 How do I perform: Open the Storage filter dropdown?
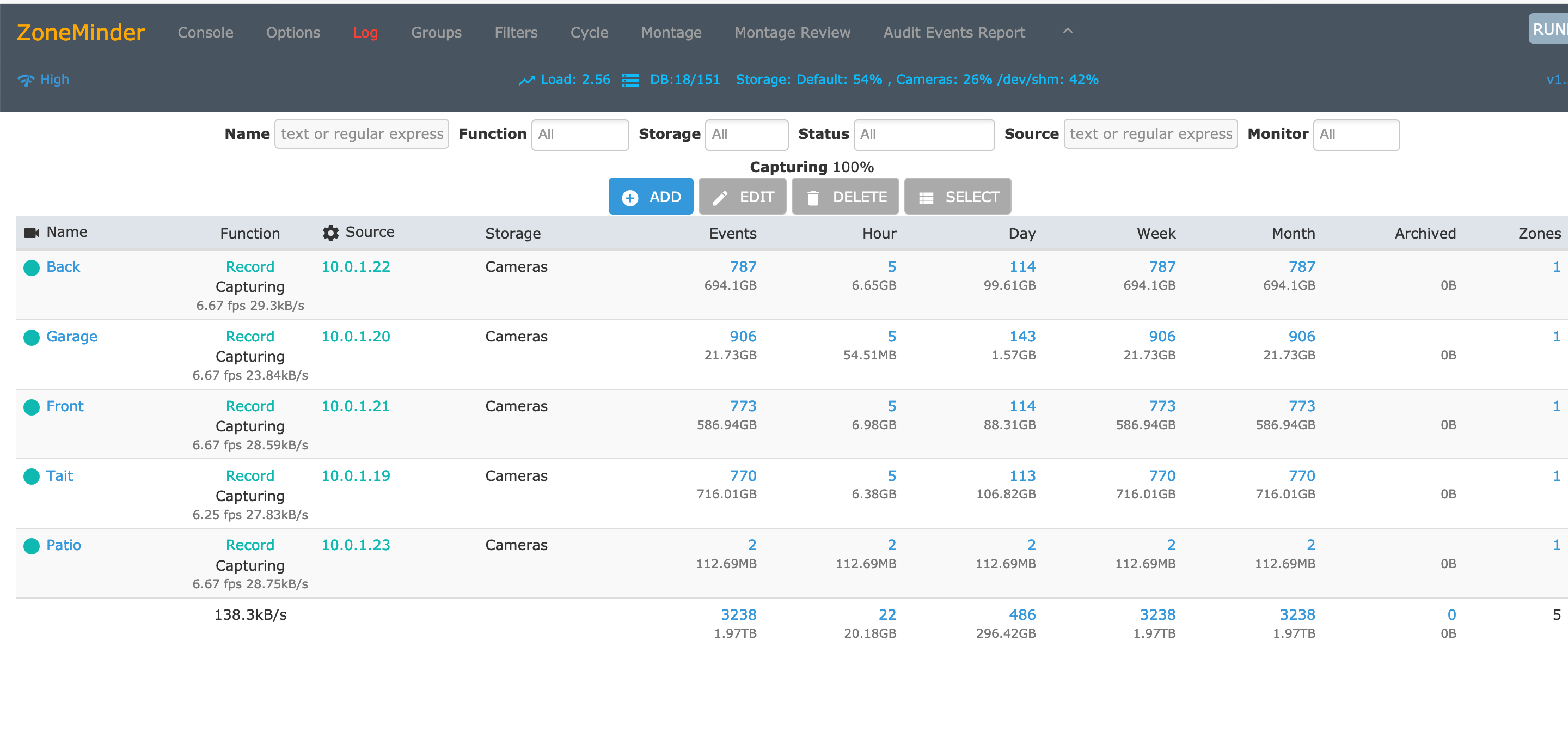pyautogui.click(x=746, y=134)
